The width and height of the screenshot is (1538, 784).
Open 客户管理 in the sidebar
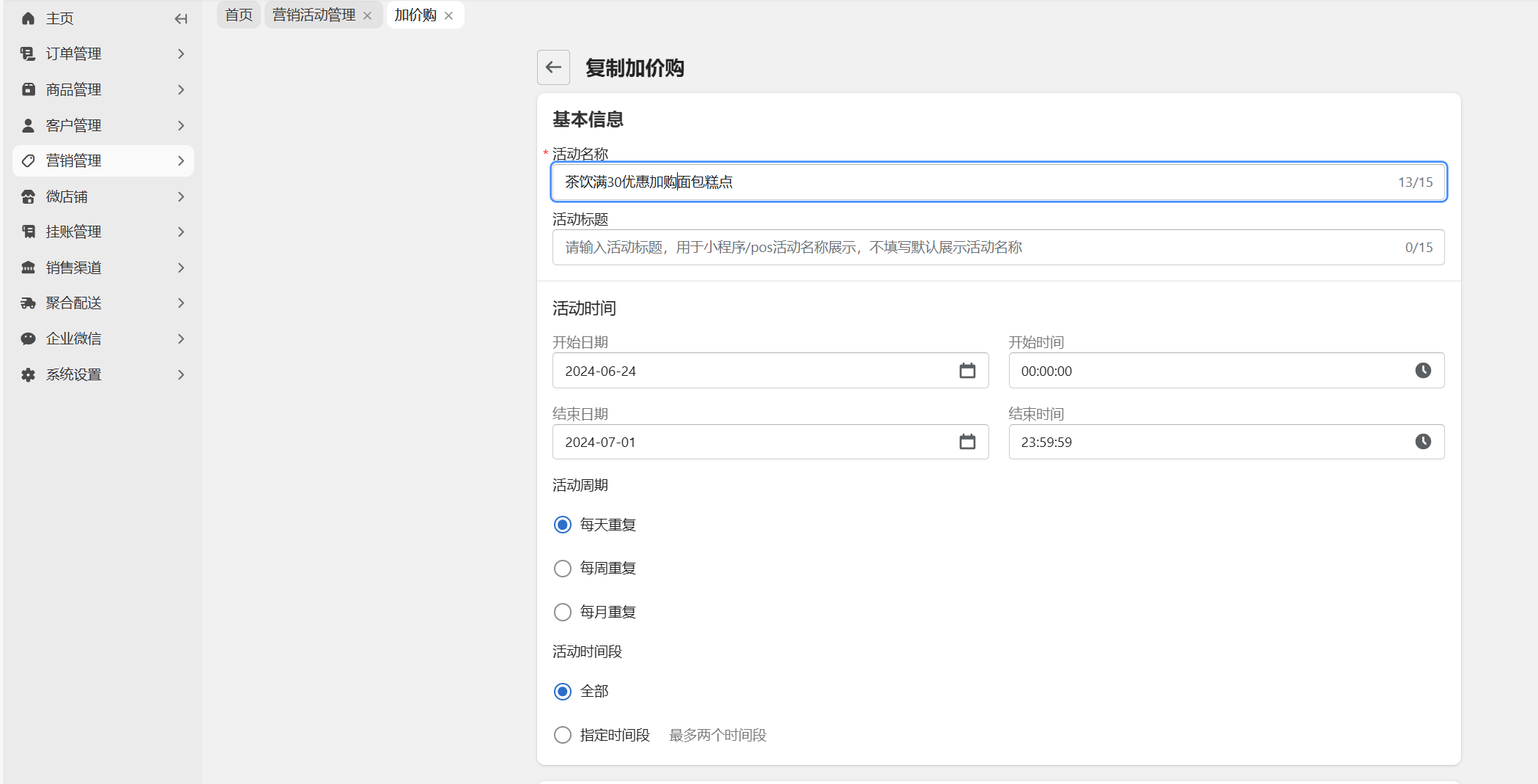pyautogui.click(x=103, y=125)
